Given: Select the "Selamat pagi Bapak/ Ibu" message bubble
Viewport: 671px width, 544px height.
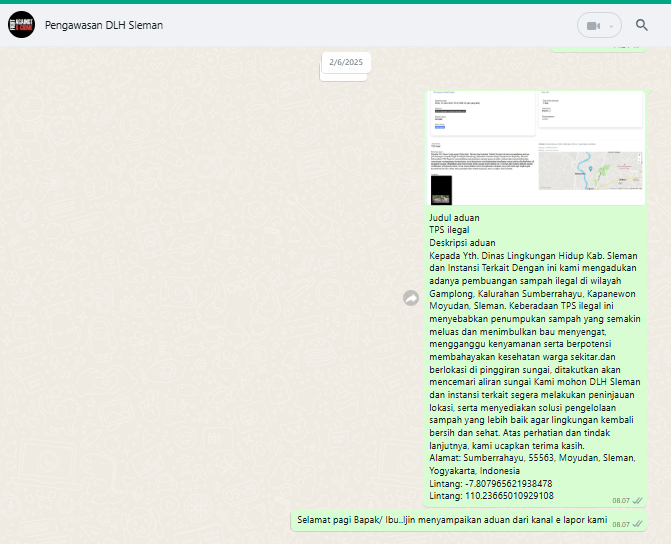Looking at the screenshot, I should 452,521.
